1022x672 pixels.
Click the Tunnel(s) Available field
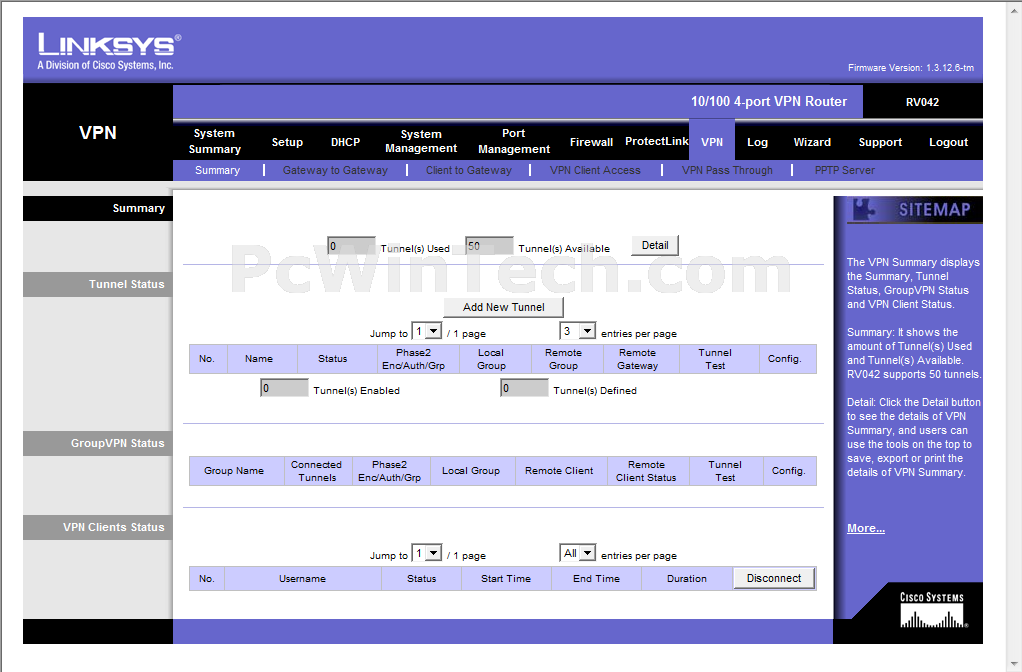click(489, 246)
